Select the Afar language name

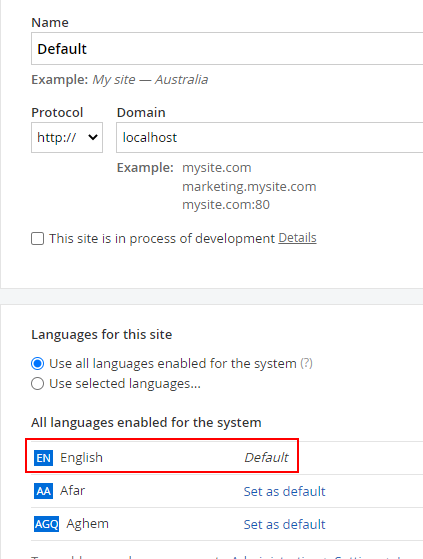pos(72,491)
